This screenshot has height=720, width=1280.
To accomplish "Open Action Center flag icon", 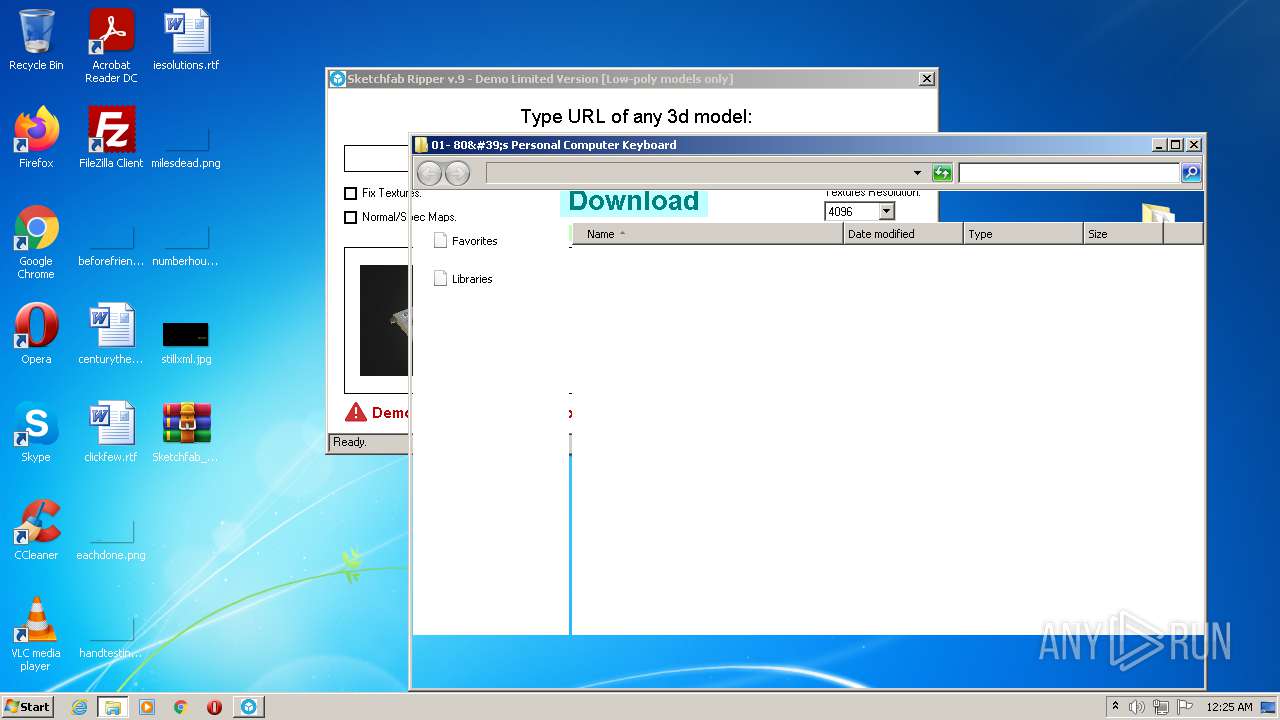I will [1185, 707].
